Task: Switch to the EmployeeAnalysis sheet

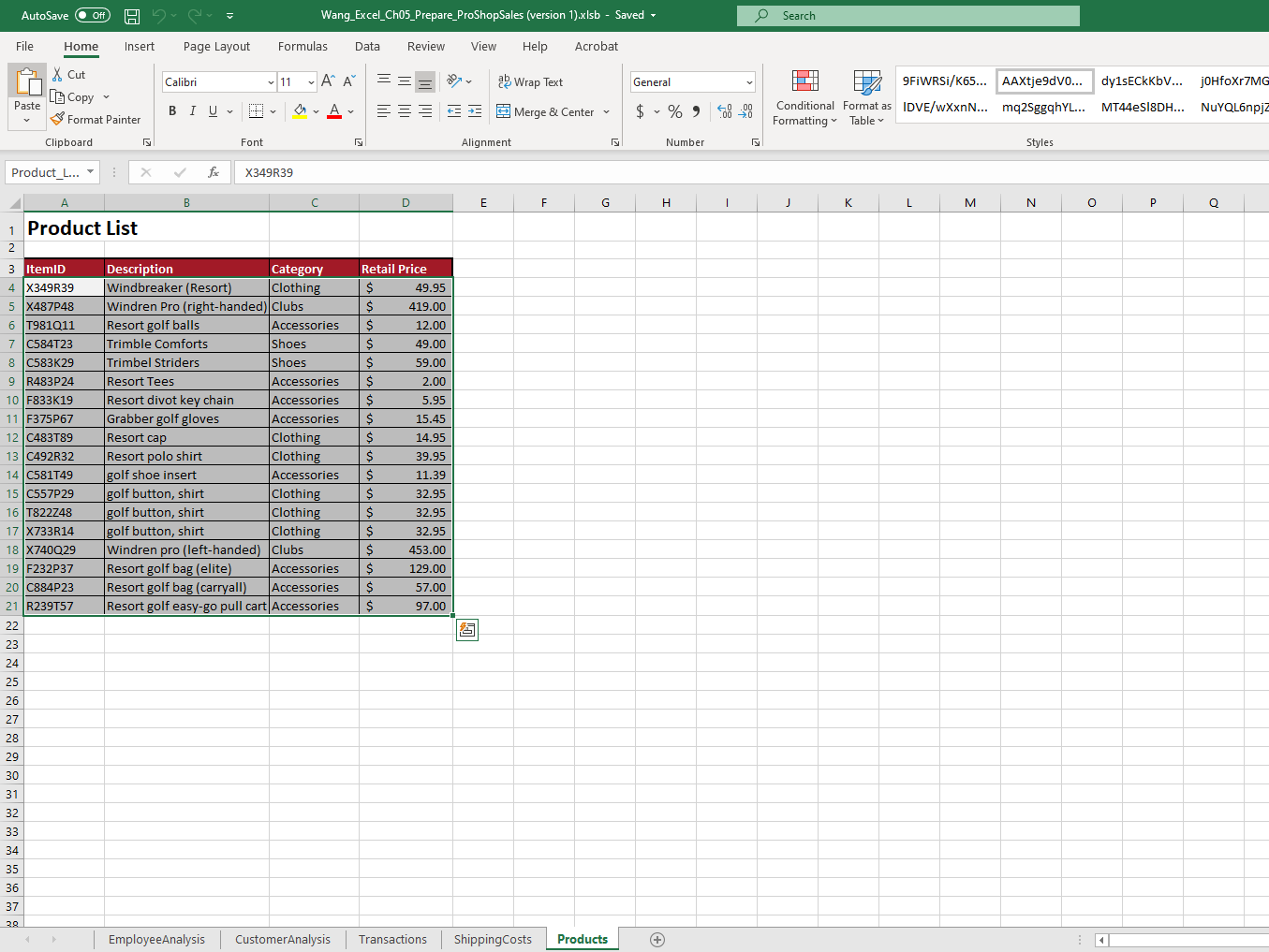Action: 156,940
